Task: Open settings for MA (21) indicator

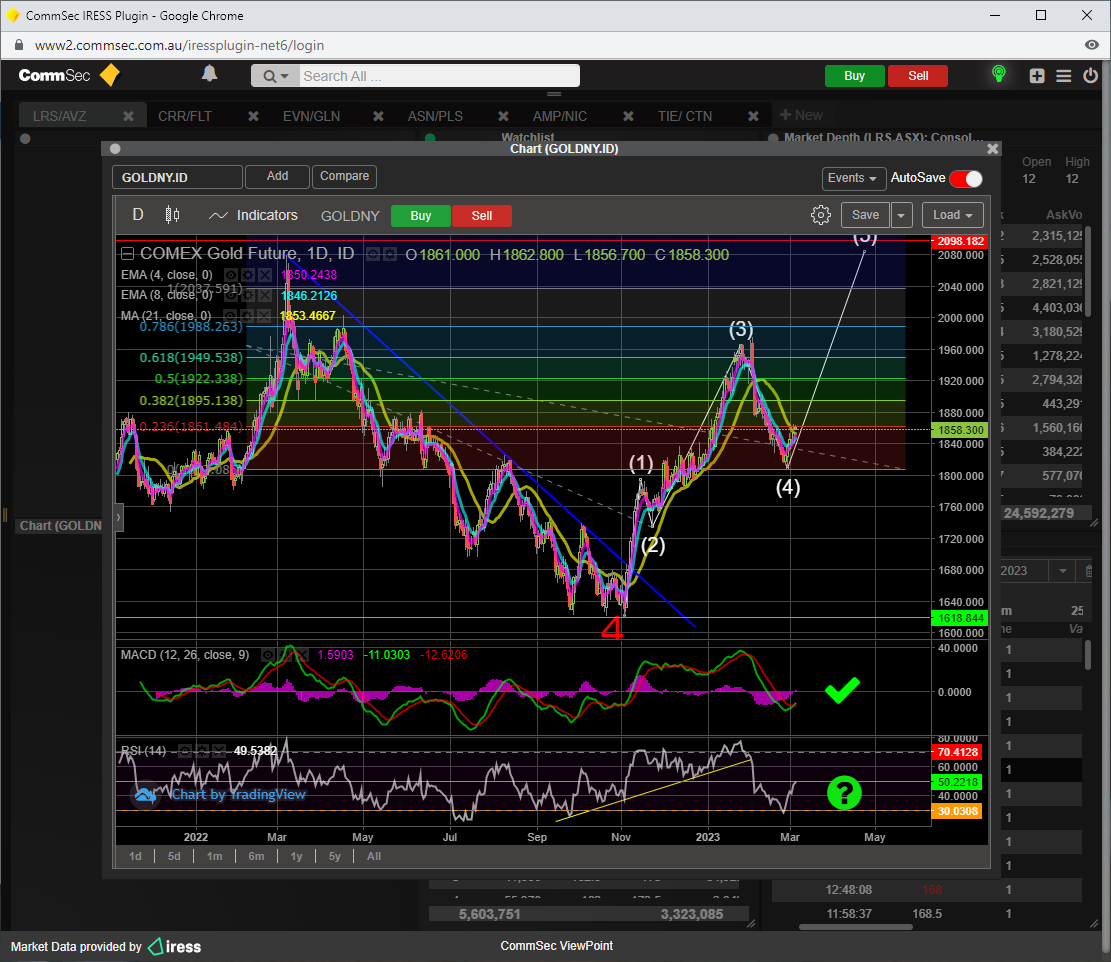Action: 247,316
